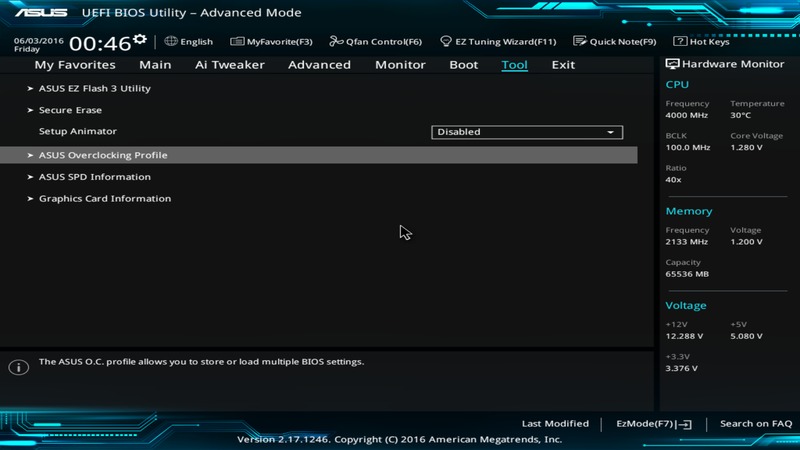Viewport: 800px width, 450px height.
Task: Click the globe icon for English language
Action: [171, 42]
